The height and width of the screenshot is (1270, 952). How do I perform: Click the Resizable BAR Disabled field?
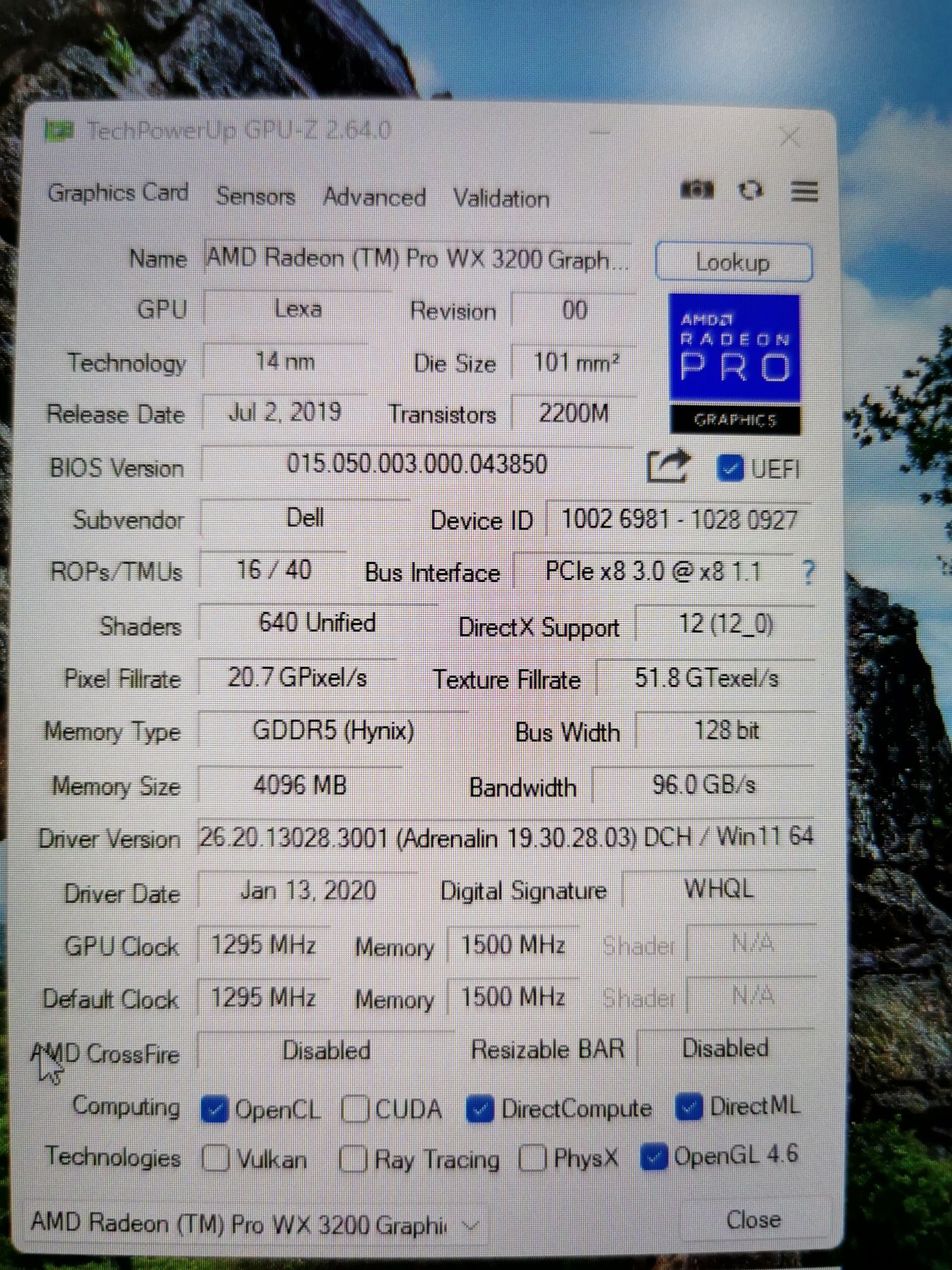point(726,1048)
